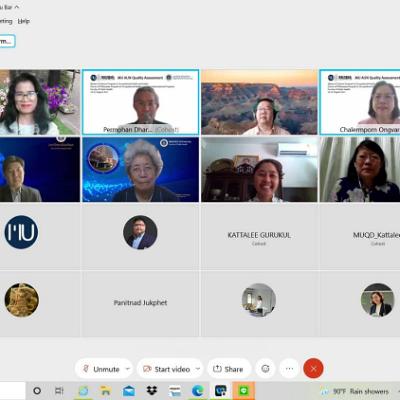Click the MU logo participant avatar
The width and height of the screenshot is (400, 400).
[x=21, y=232]
